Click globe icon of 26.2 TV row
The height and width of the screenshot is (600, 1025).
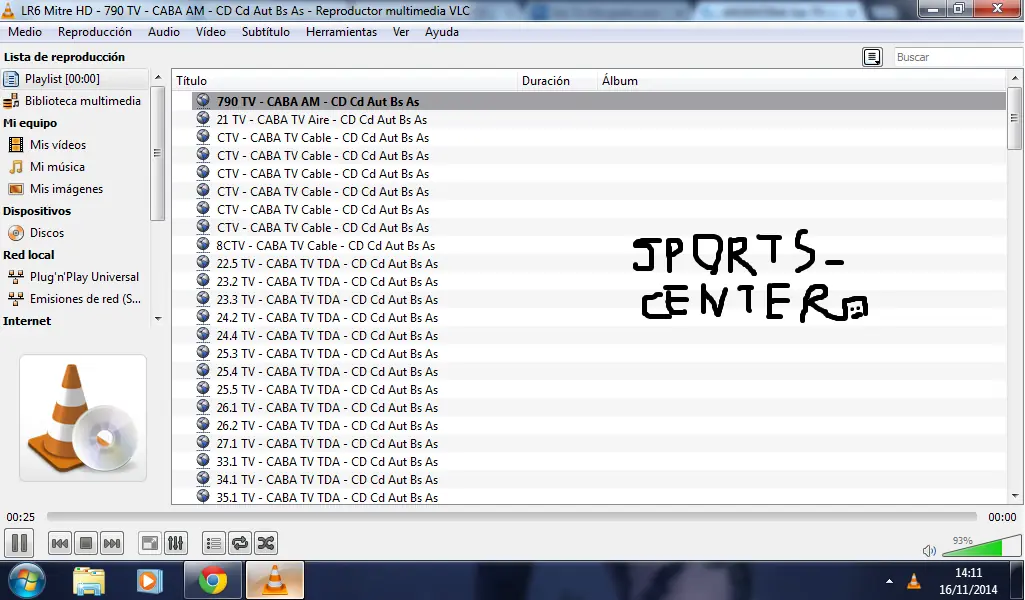203,425
